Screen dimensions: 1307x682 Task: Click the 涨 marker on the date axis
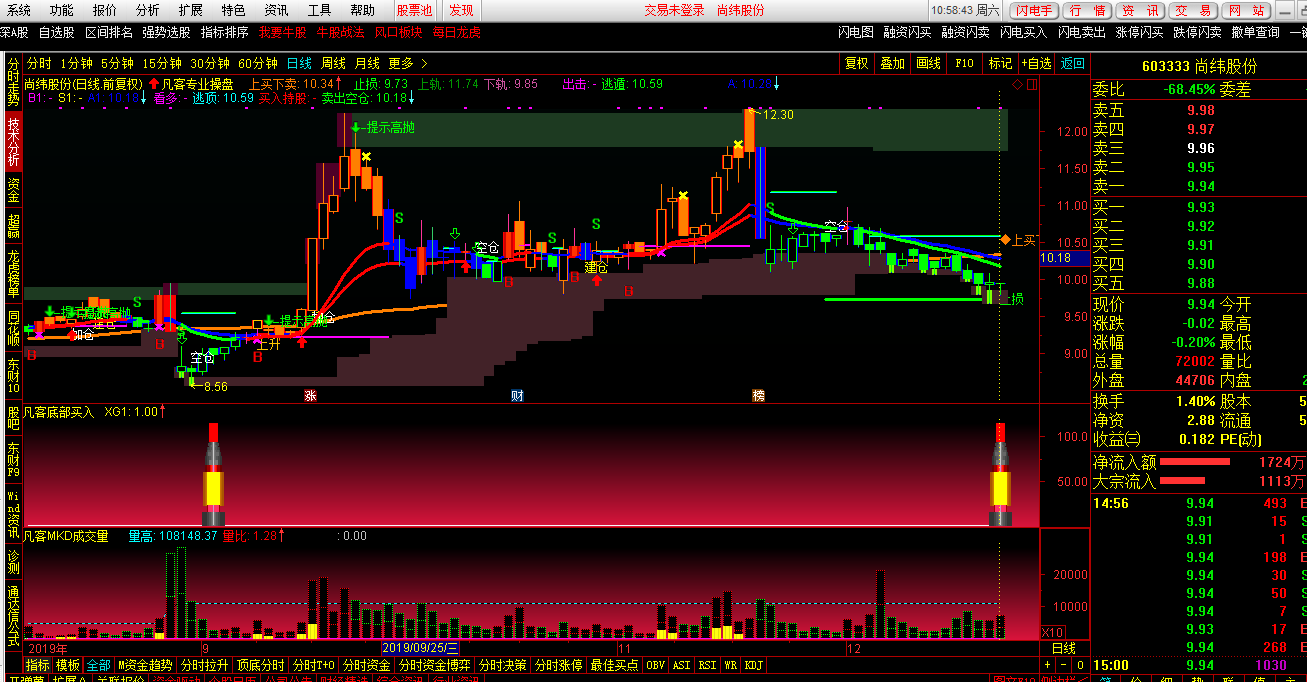coord(311,395)
